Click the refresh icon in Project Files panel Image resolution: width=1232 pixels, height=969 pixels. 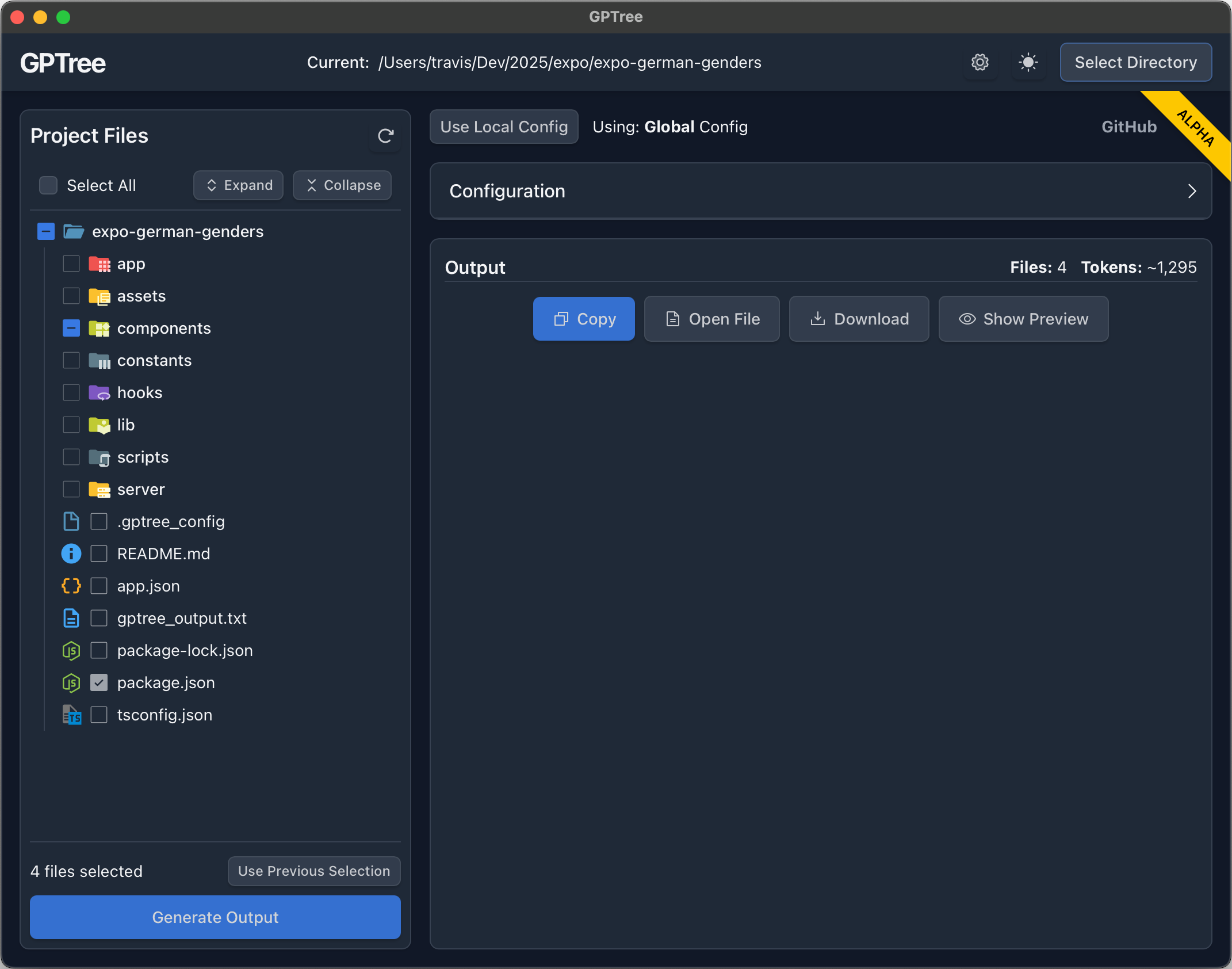[384, 136]
